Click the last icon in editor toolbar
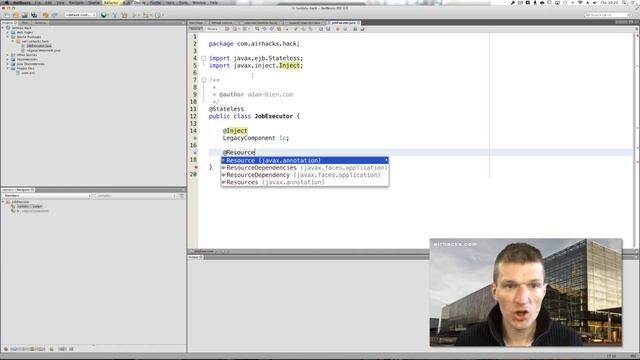This screenshot has width=640, height=360. 362,29
